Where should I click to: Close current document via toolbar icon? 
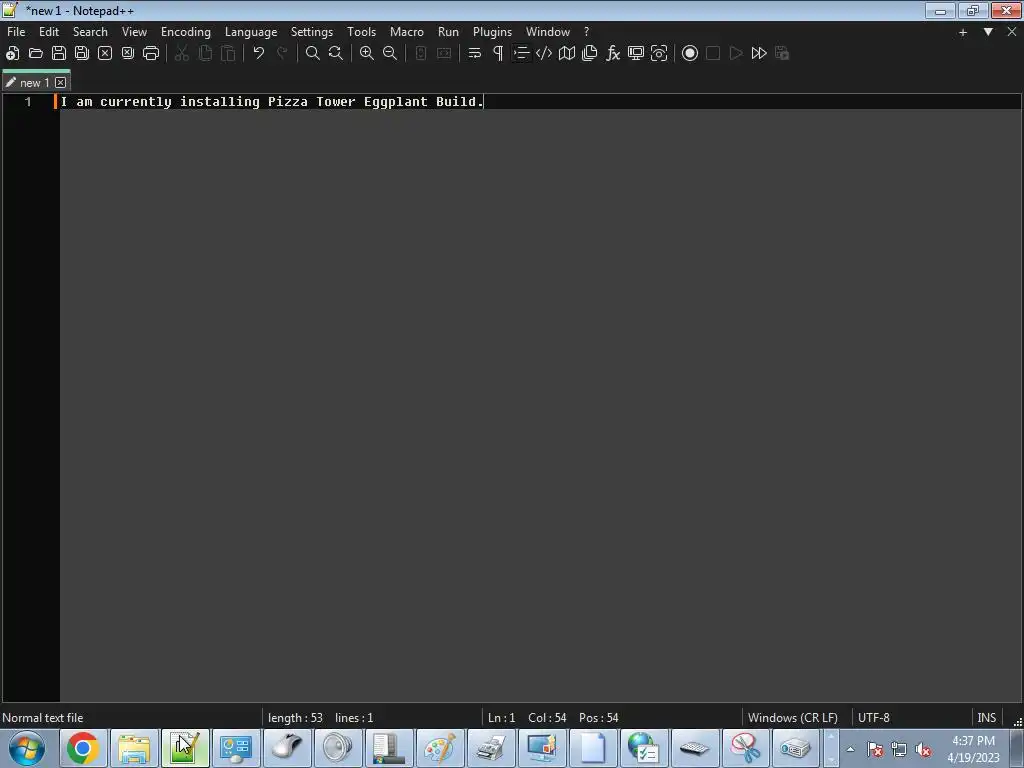pos(104,54)
